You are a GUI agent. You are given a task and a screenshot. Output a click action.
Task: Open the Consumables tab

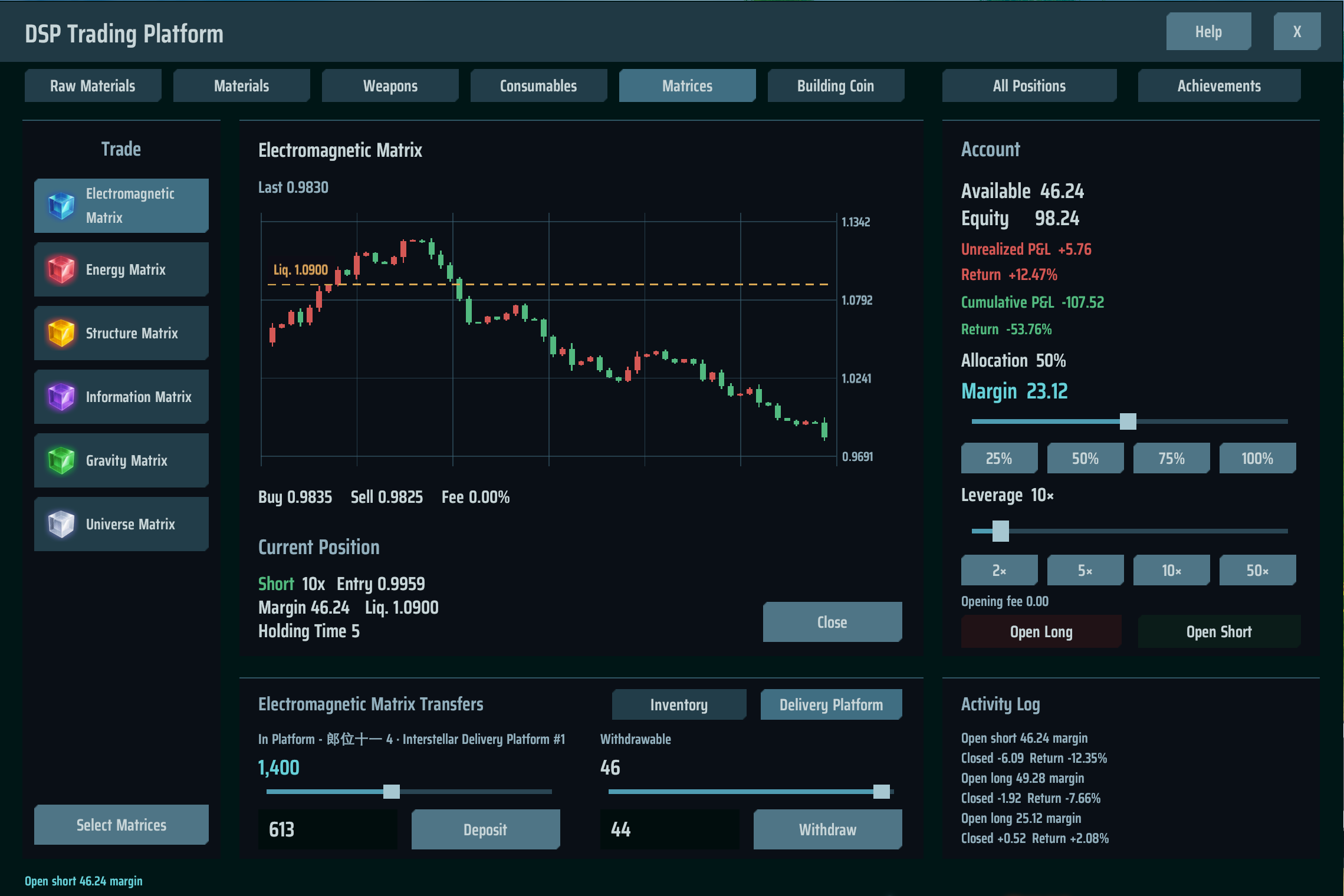(538, 85)
